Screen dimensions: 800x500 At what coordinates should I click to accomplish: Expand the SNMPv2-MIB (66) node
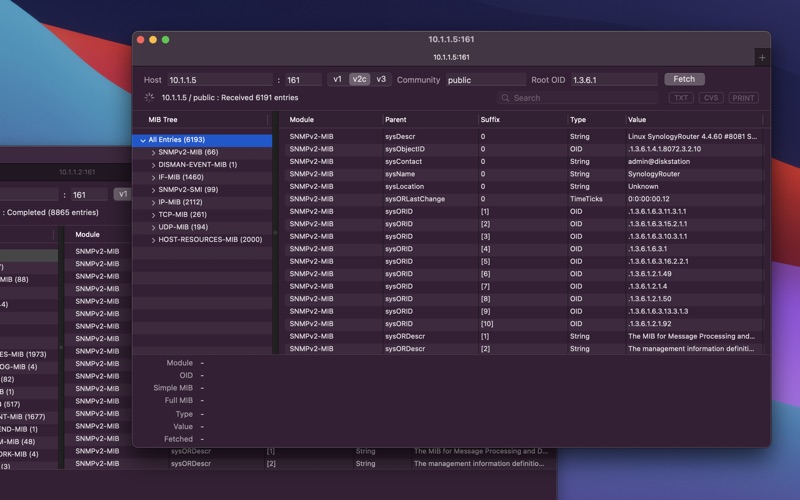(x=153, y=153)
